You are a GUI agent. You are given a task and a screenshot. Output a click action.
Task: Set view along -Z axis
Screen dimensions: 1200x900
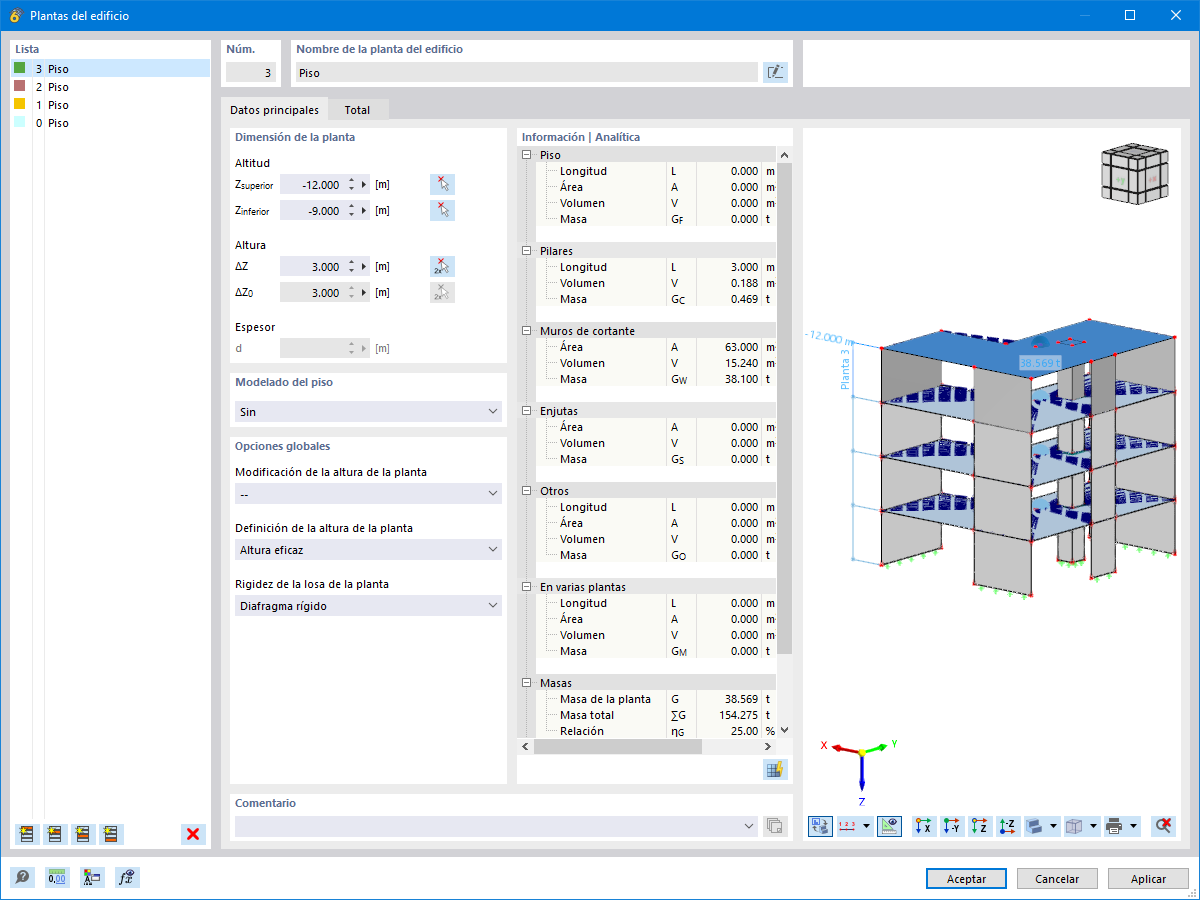1008,826
